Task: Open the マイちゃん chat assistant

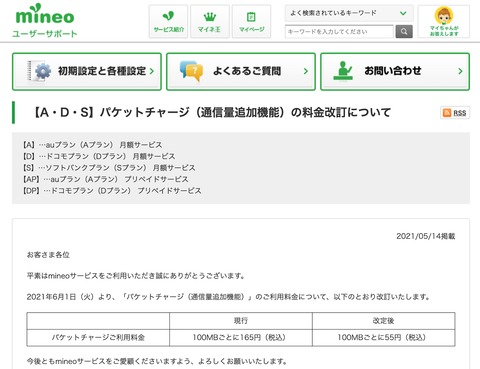Action: point(444,21)
